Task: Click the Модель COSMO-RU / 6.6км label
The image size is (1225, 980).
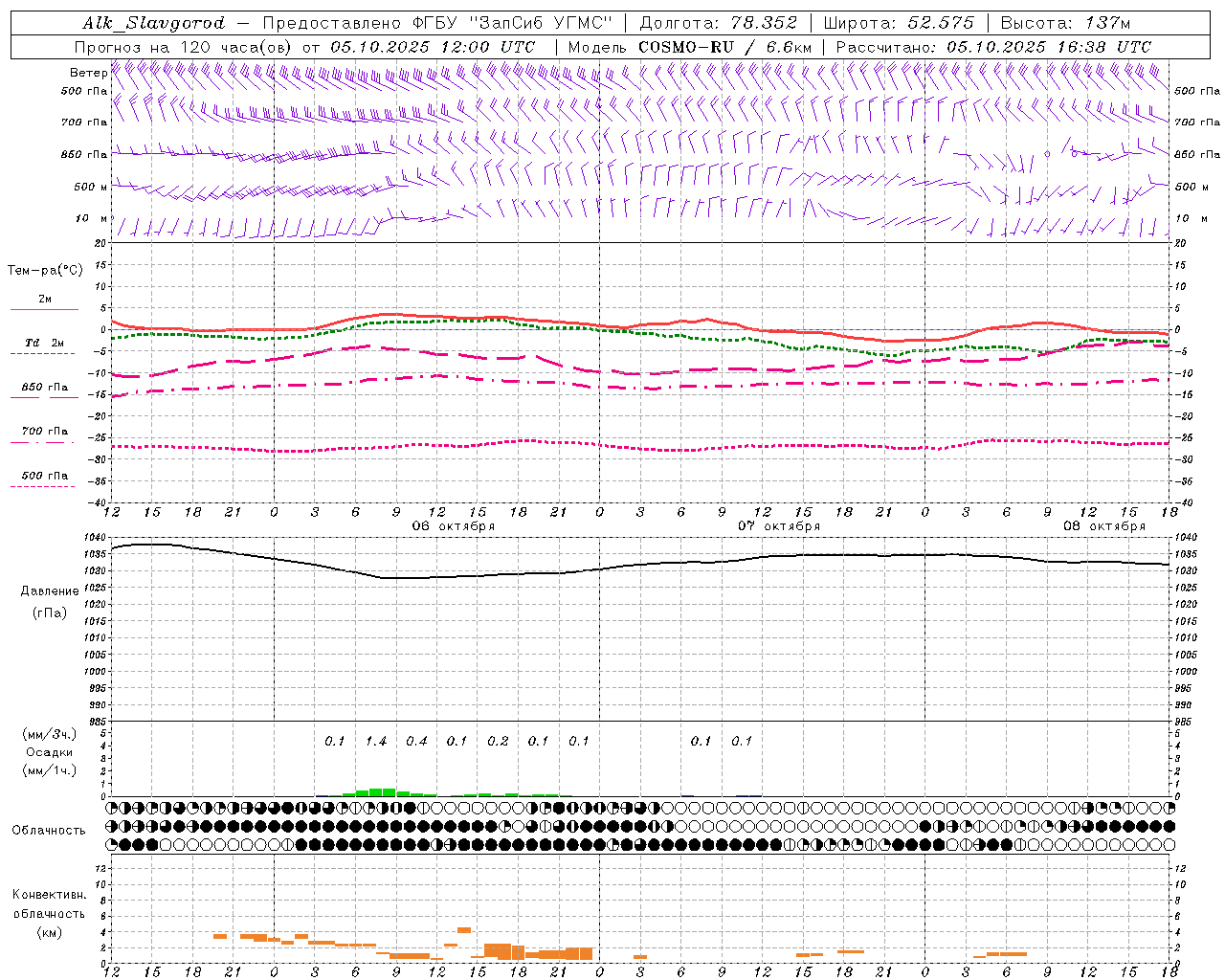Action: [x=690, y=47]
